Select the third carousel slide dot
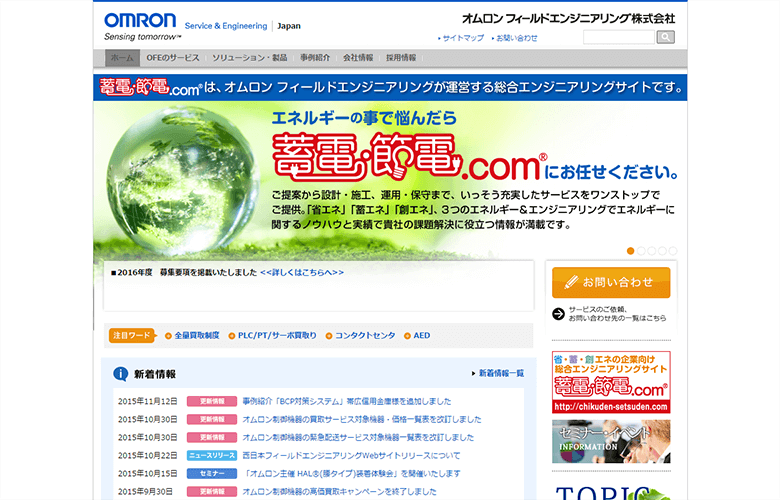The image size is (780, 500). (652, 251)
